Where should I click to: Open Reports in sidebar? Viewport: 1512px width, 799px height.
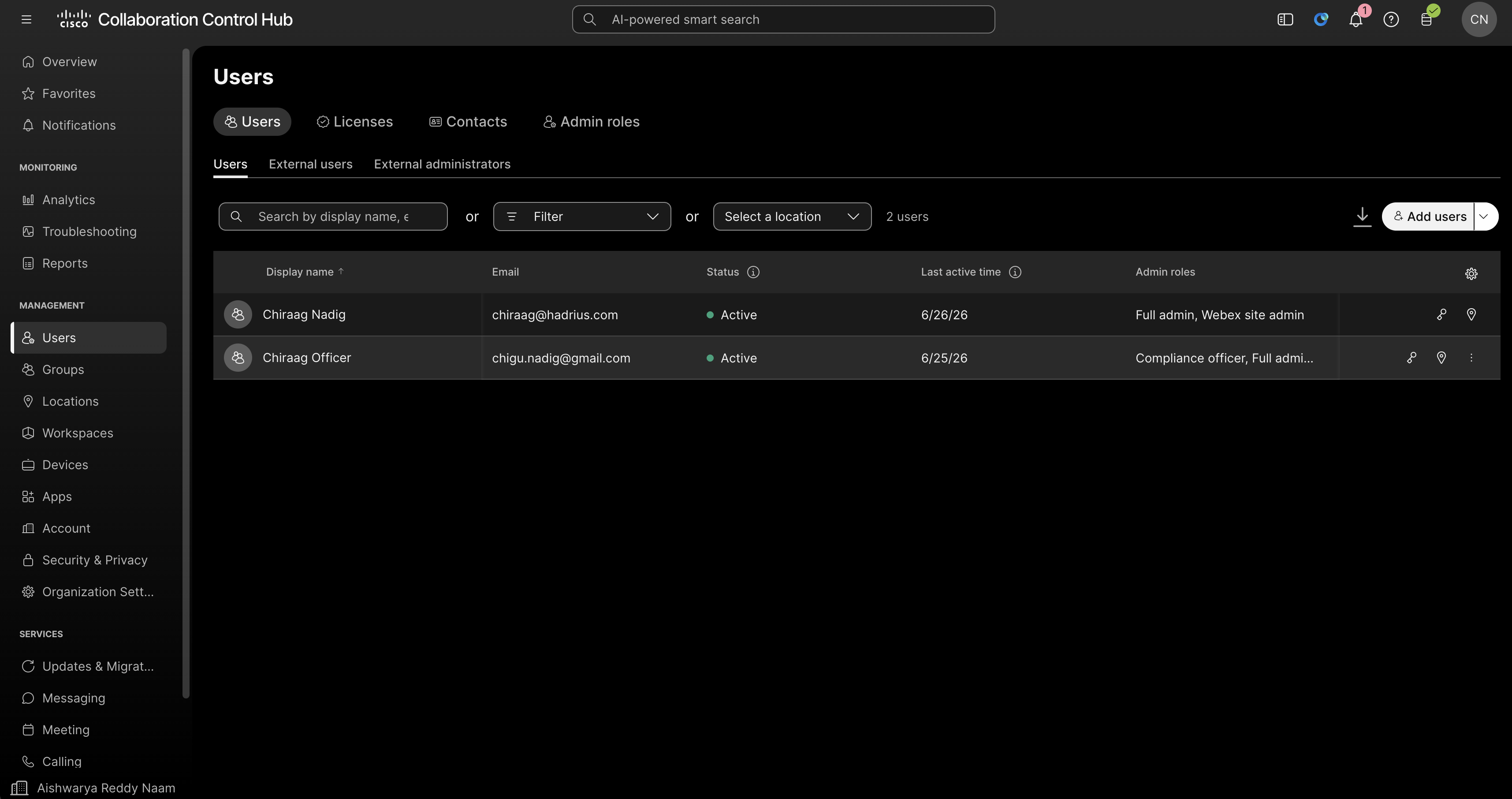tap(89, 263)
